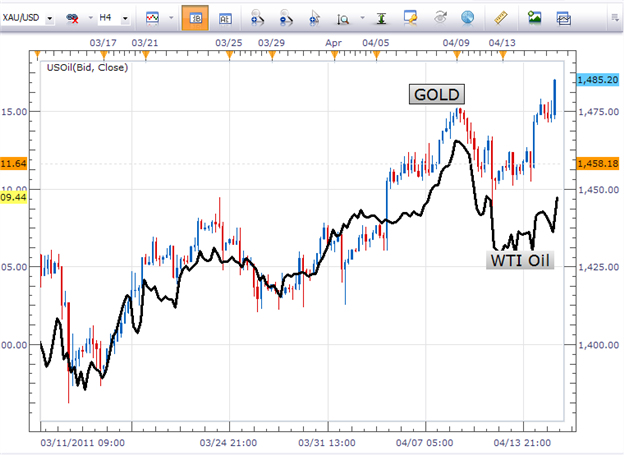Click the 1,450.00 right axis value

pos(599,190)
